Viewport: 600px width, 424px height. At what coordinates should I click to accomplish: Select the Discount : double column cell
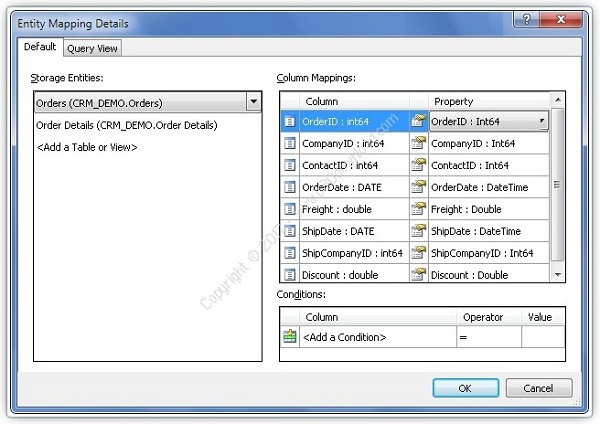click(354, 274)
